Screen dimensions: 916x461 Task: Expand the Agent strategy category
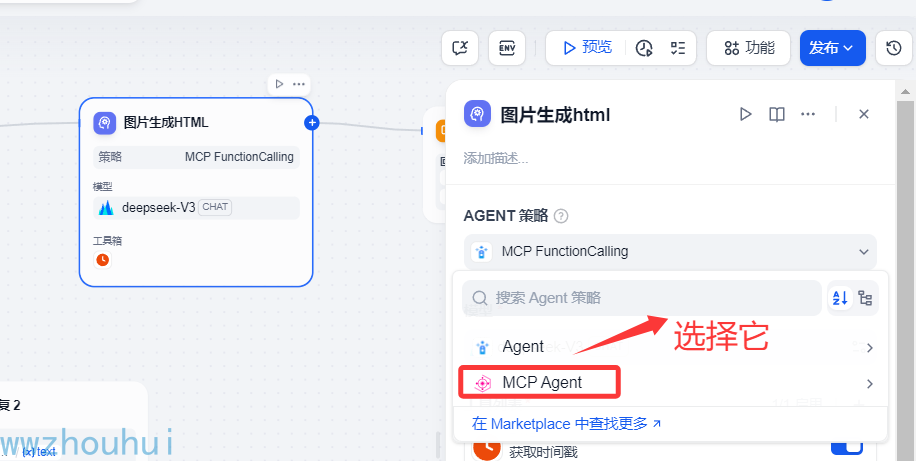(670, 347)
